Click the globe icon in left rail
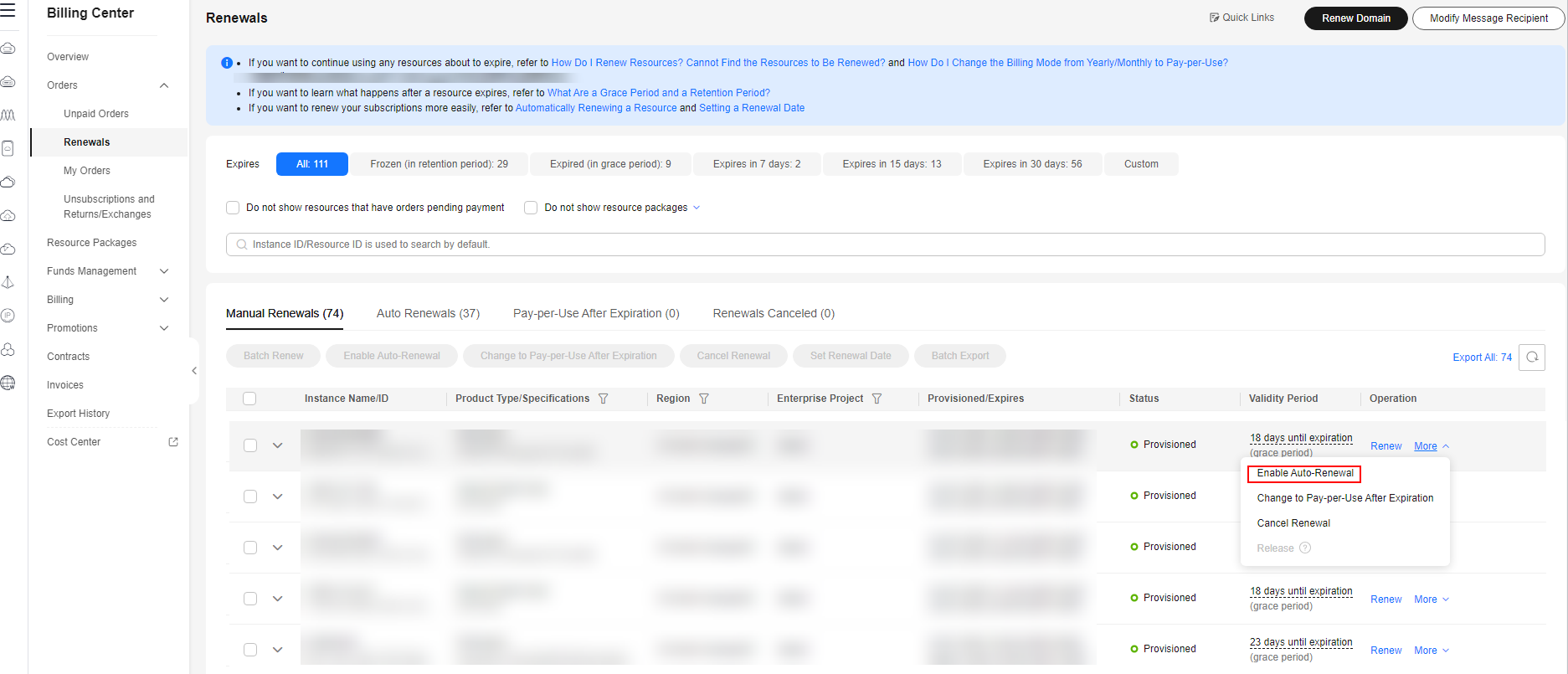Image resolution: width=1568 pixels, height=674 pixels. point(8,383)
